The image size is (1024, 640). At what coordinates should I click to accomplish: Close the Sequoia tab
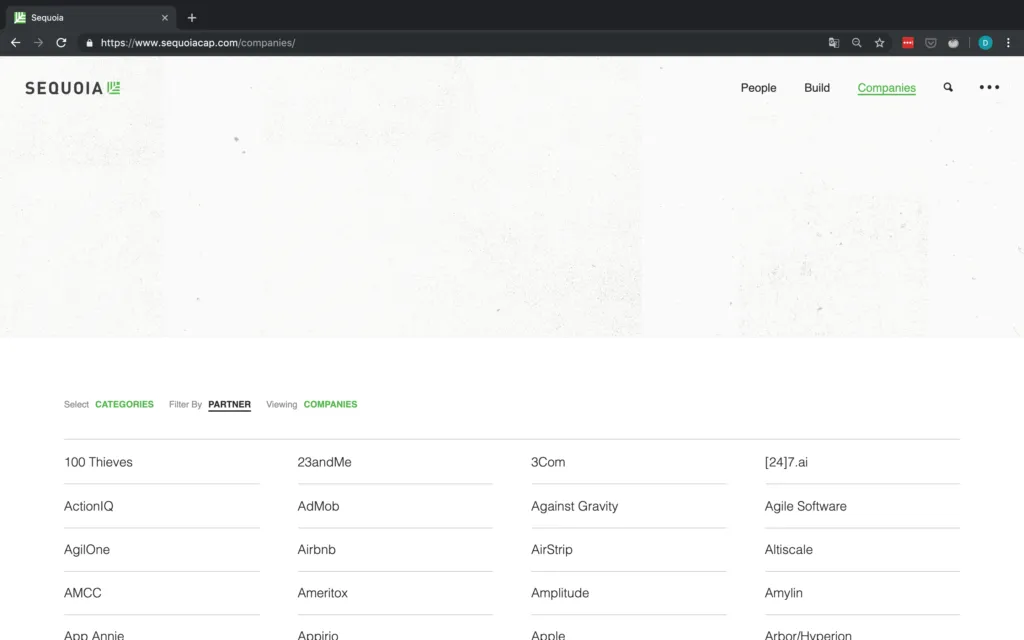pos(165,18)
